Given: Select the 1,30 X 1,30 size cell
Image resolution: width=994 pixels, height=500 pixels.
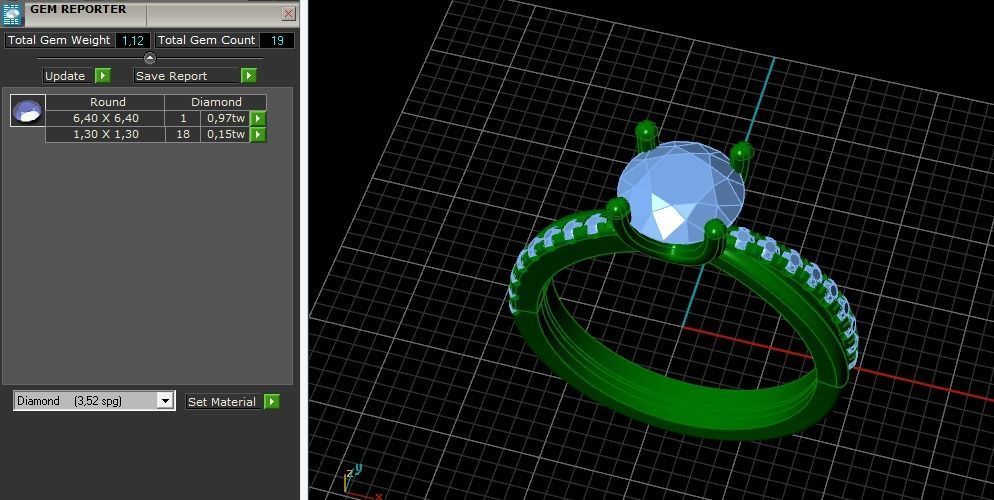Looking at the screenshot, I should tap(105, 134).
